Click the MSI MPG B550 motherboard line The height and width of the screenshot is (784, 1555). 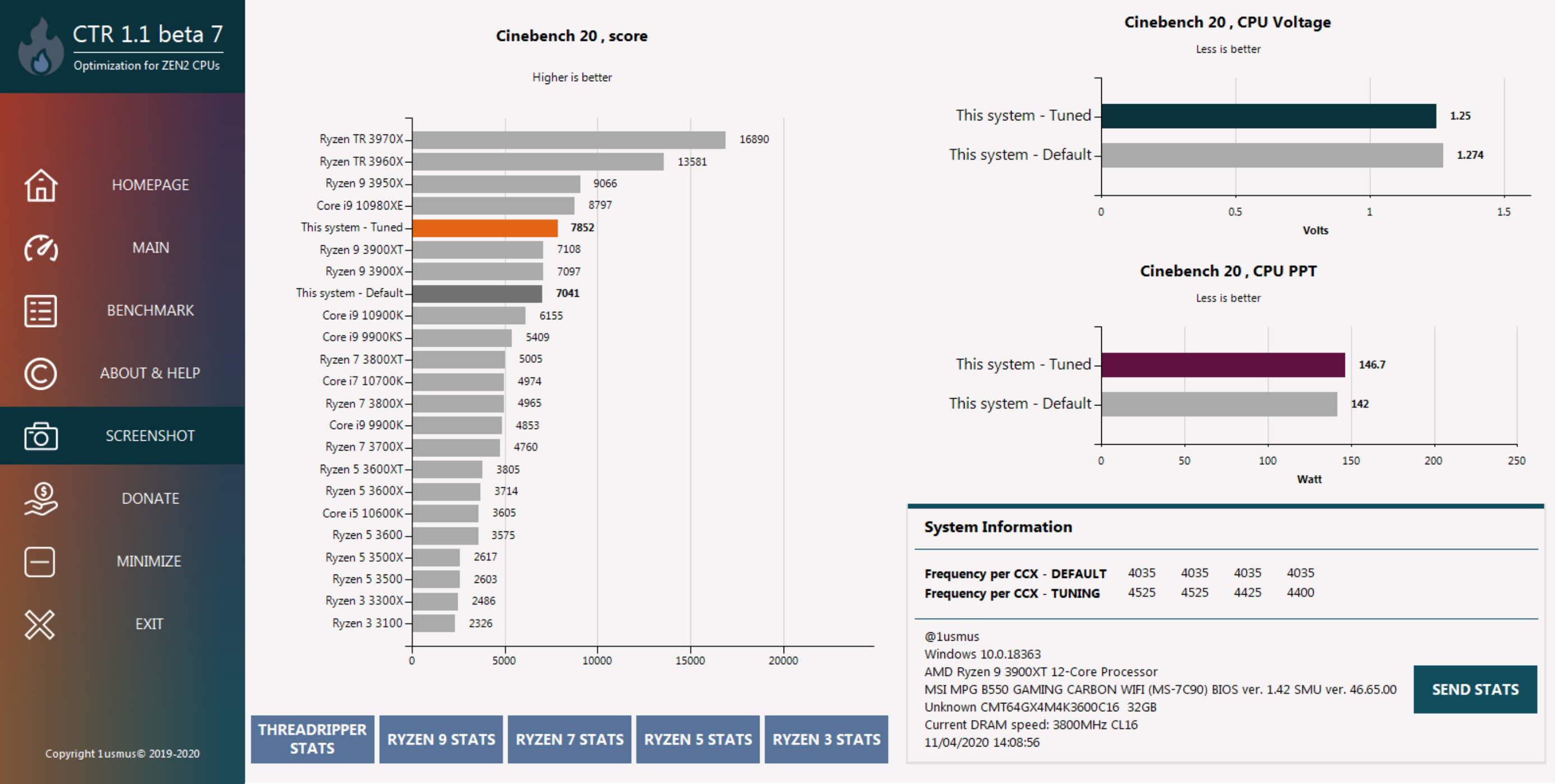click(x=1160, y=689)
